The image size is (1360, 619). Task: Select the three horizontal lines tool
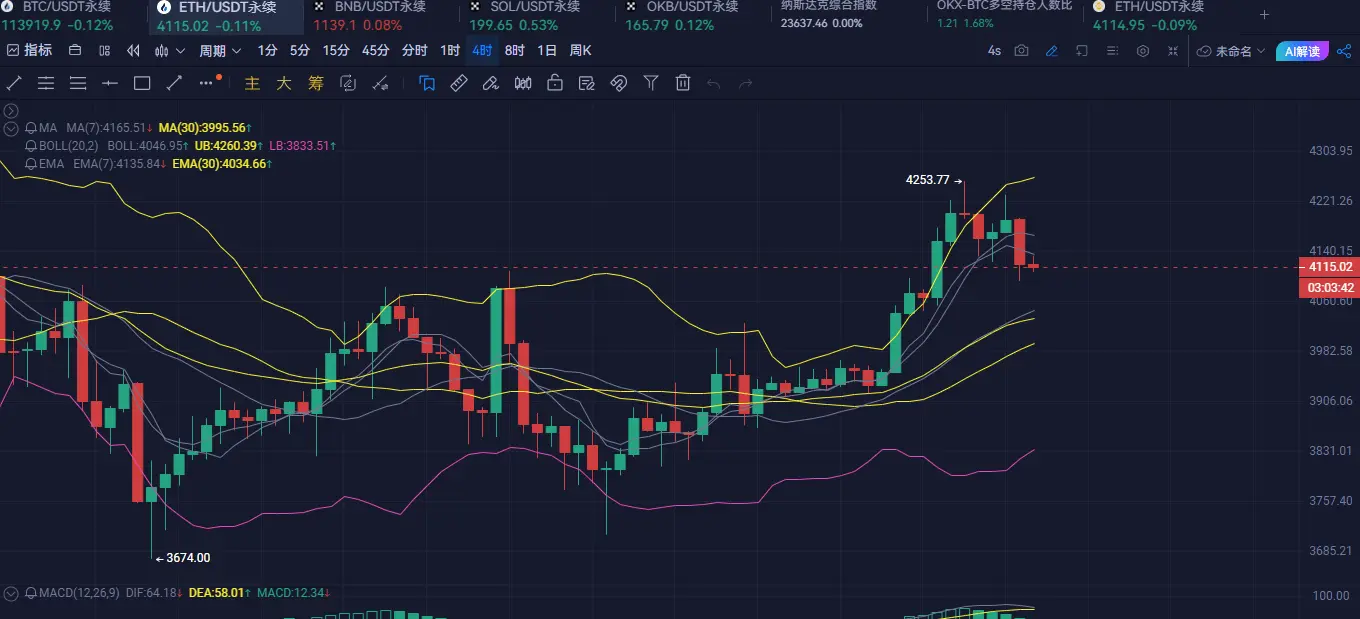(78, 83)
